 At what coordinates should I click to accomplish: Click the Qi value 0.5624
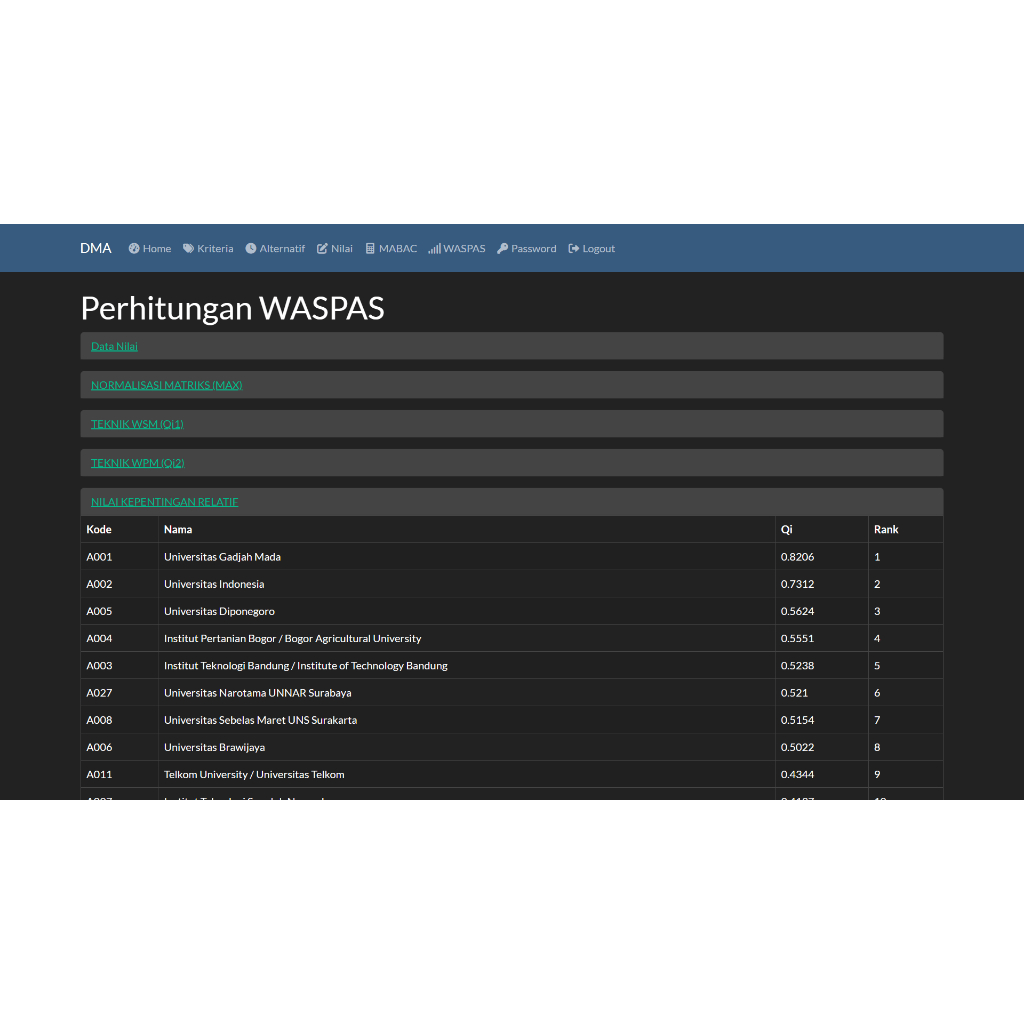(x=797, y=611)
